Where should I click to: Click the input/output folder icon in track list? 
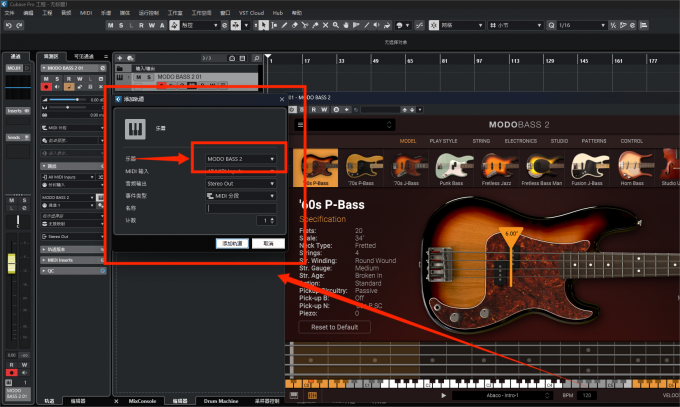120,69
